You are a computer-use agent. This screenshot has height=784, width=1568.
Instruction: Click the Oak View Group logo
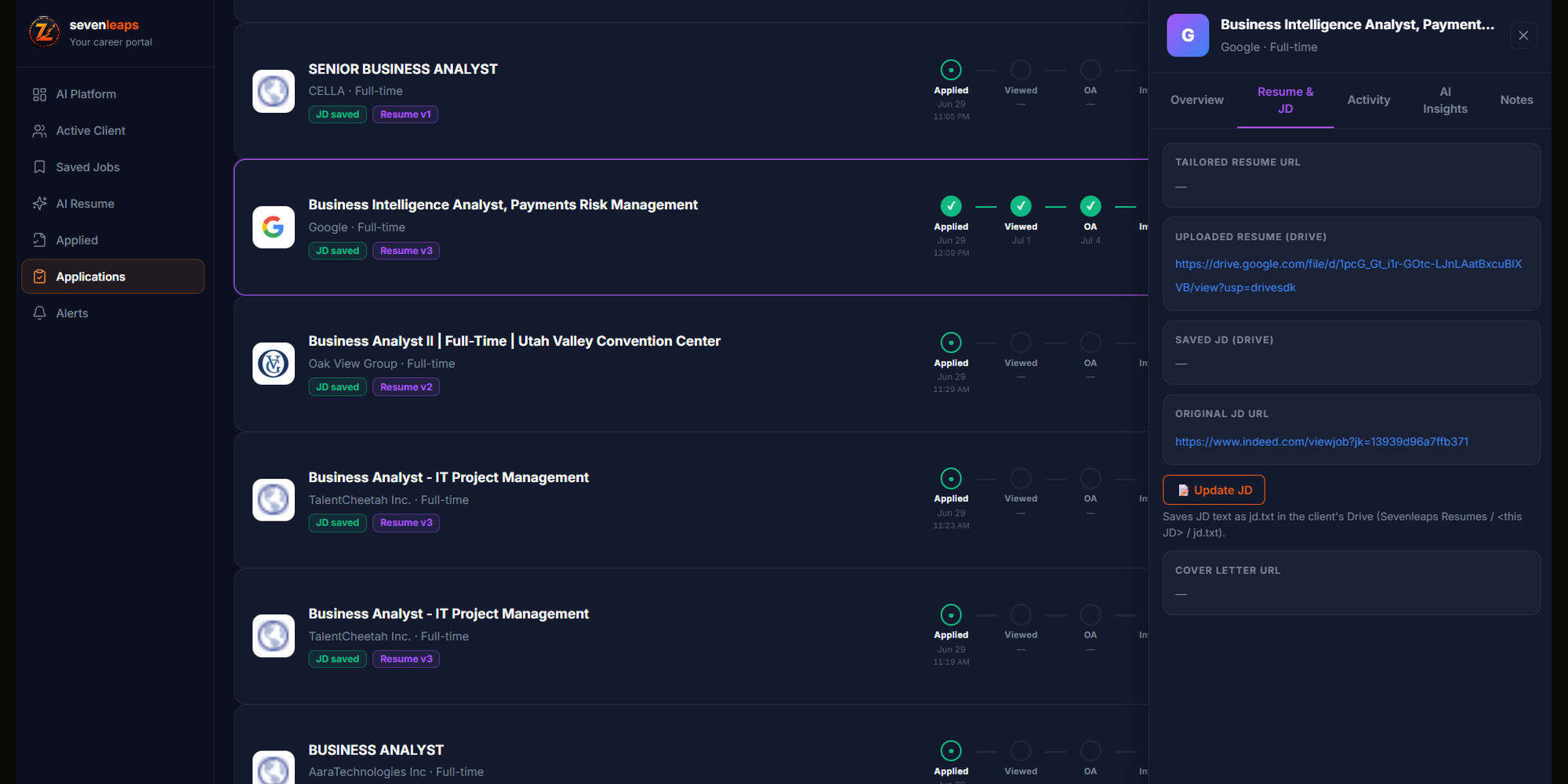coord(274,364)
